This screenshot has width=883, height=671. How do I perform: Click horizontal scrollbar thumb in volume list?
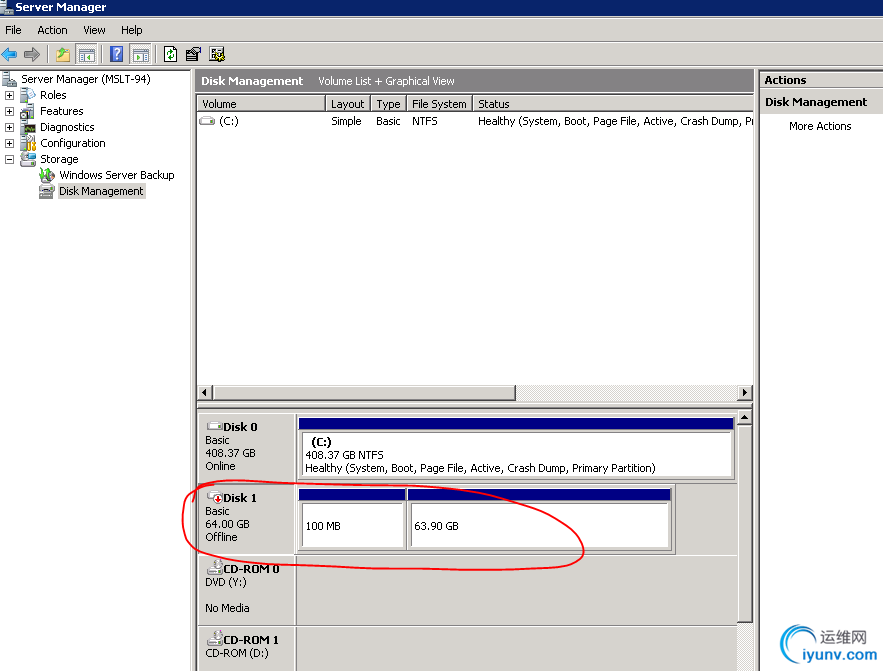[364, 392]
